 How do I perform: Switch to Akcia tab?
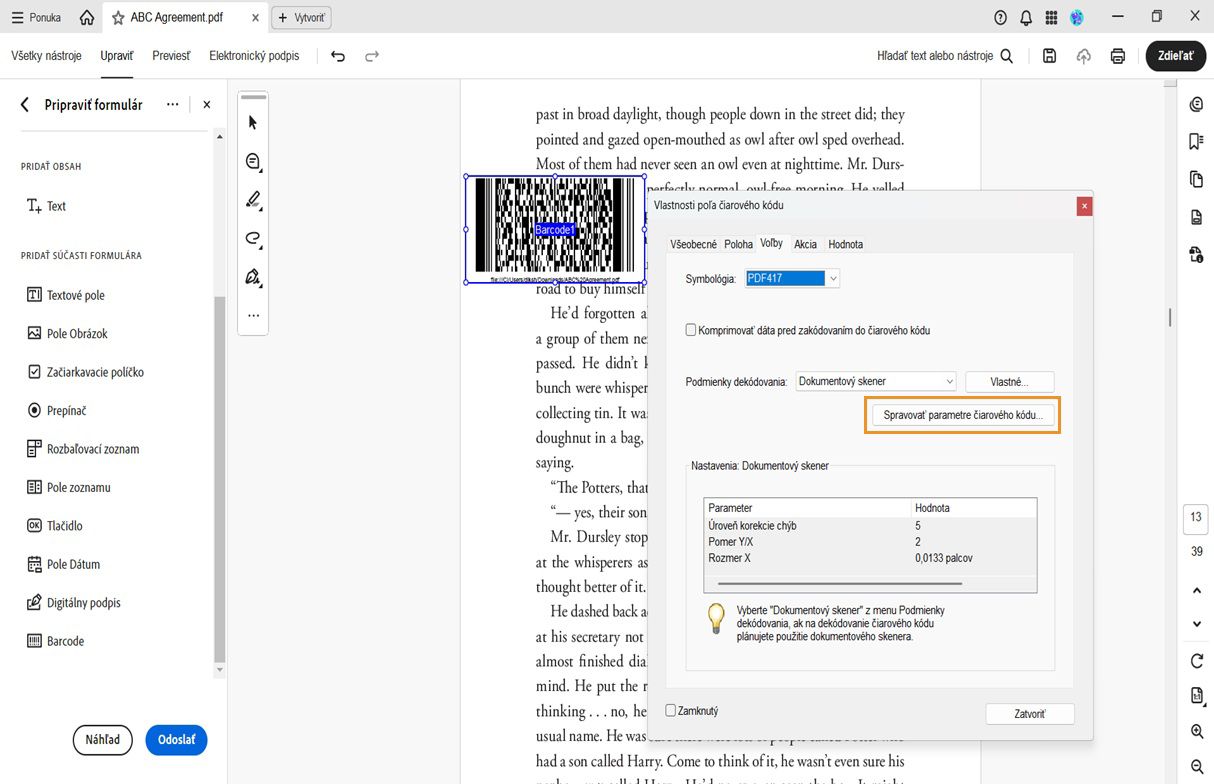click(x=805, y=244)
